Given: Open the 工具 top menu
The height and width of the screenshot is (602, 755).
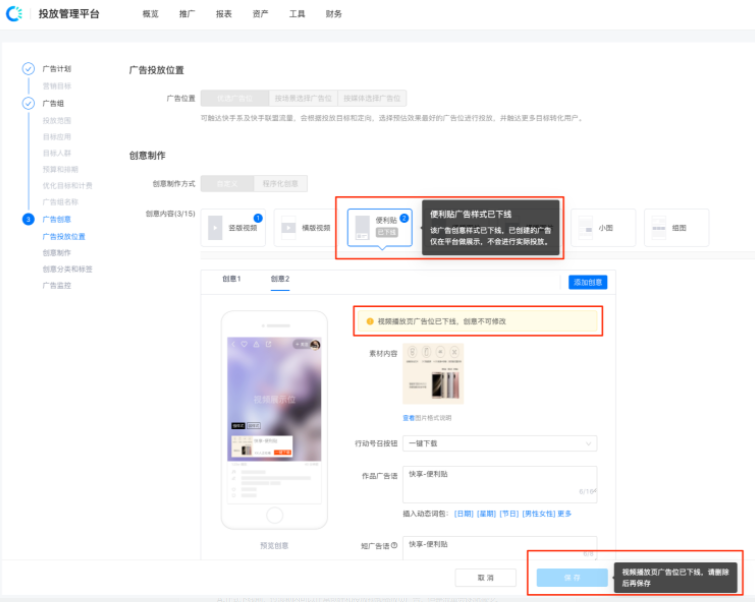Looking at the screenshot, I should [297, 14].
